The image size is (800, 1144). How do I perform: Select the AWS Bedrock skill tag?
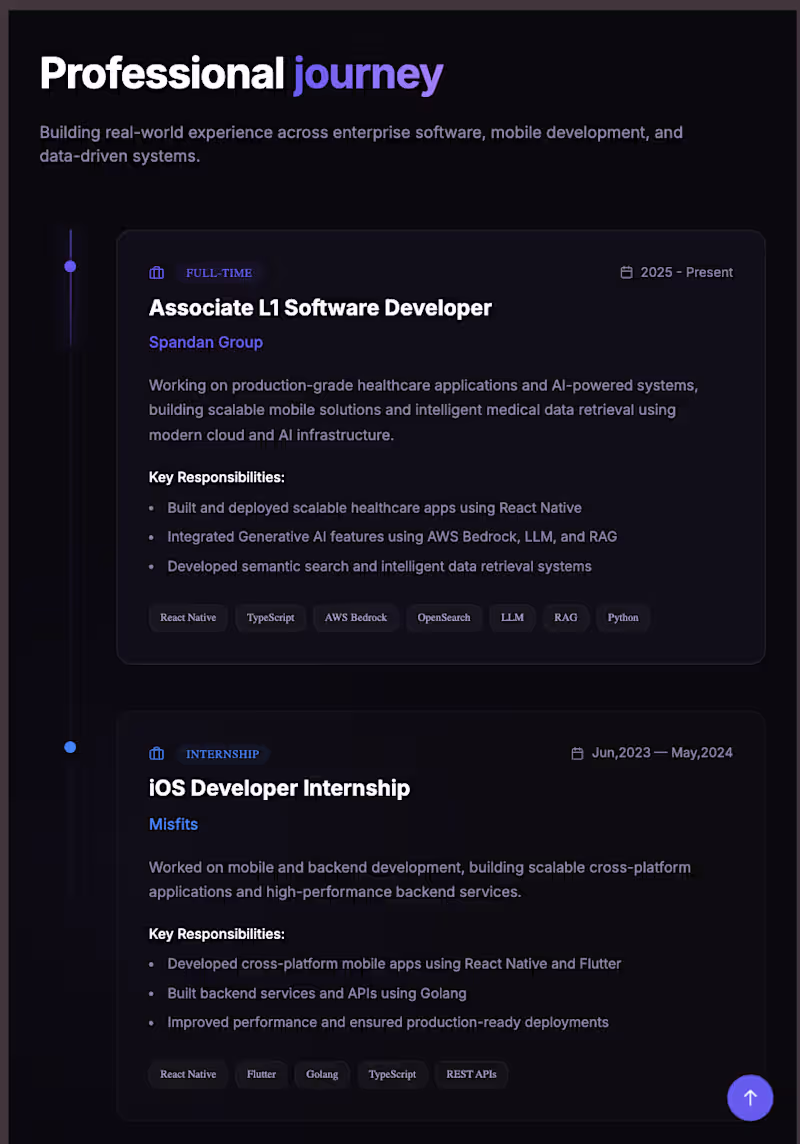[x=356, y=617]
